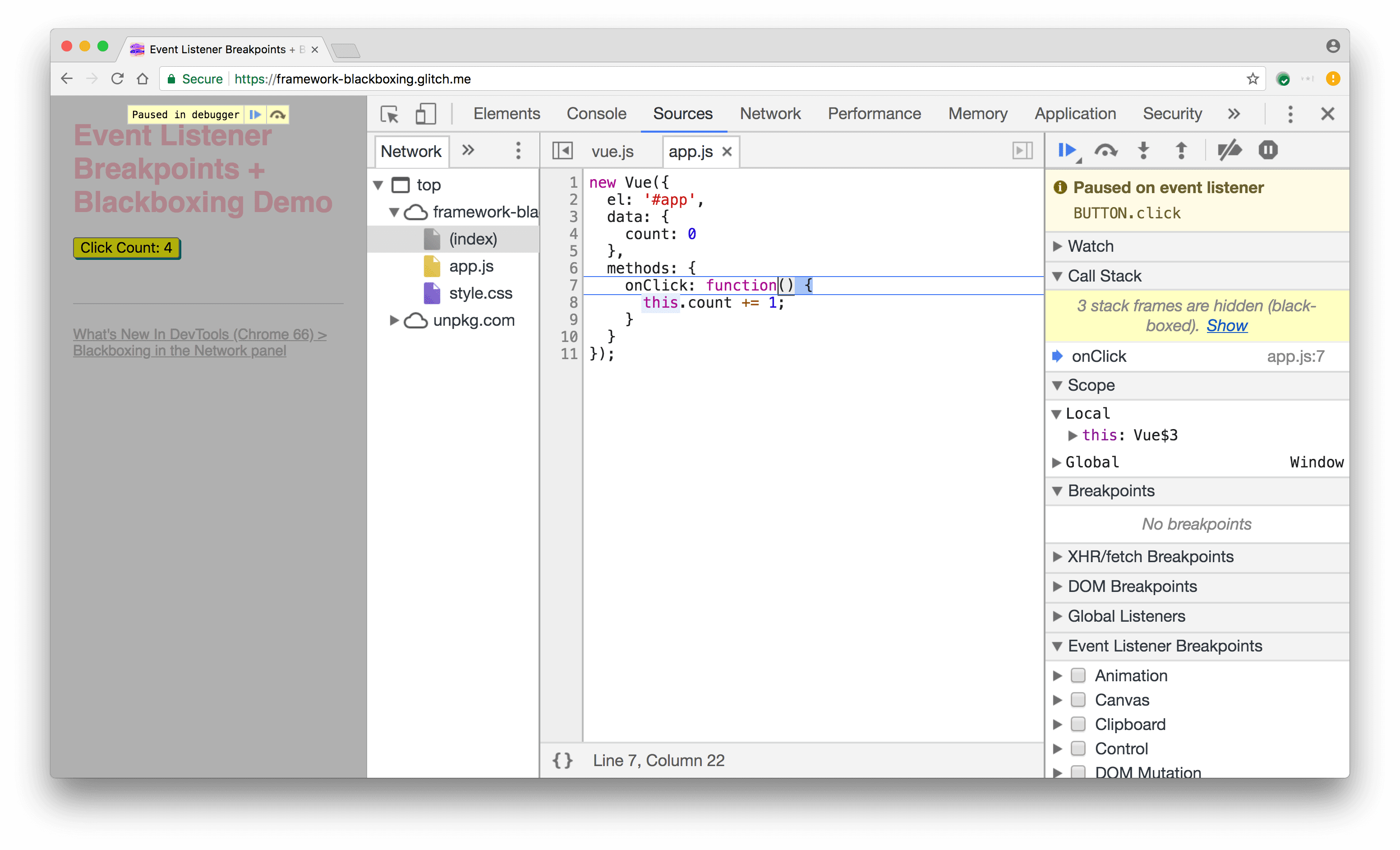1400x850 pixels.
Task: Expand the this Vue$3 local scope object
Action: tap(1075, 434)
